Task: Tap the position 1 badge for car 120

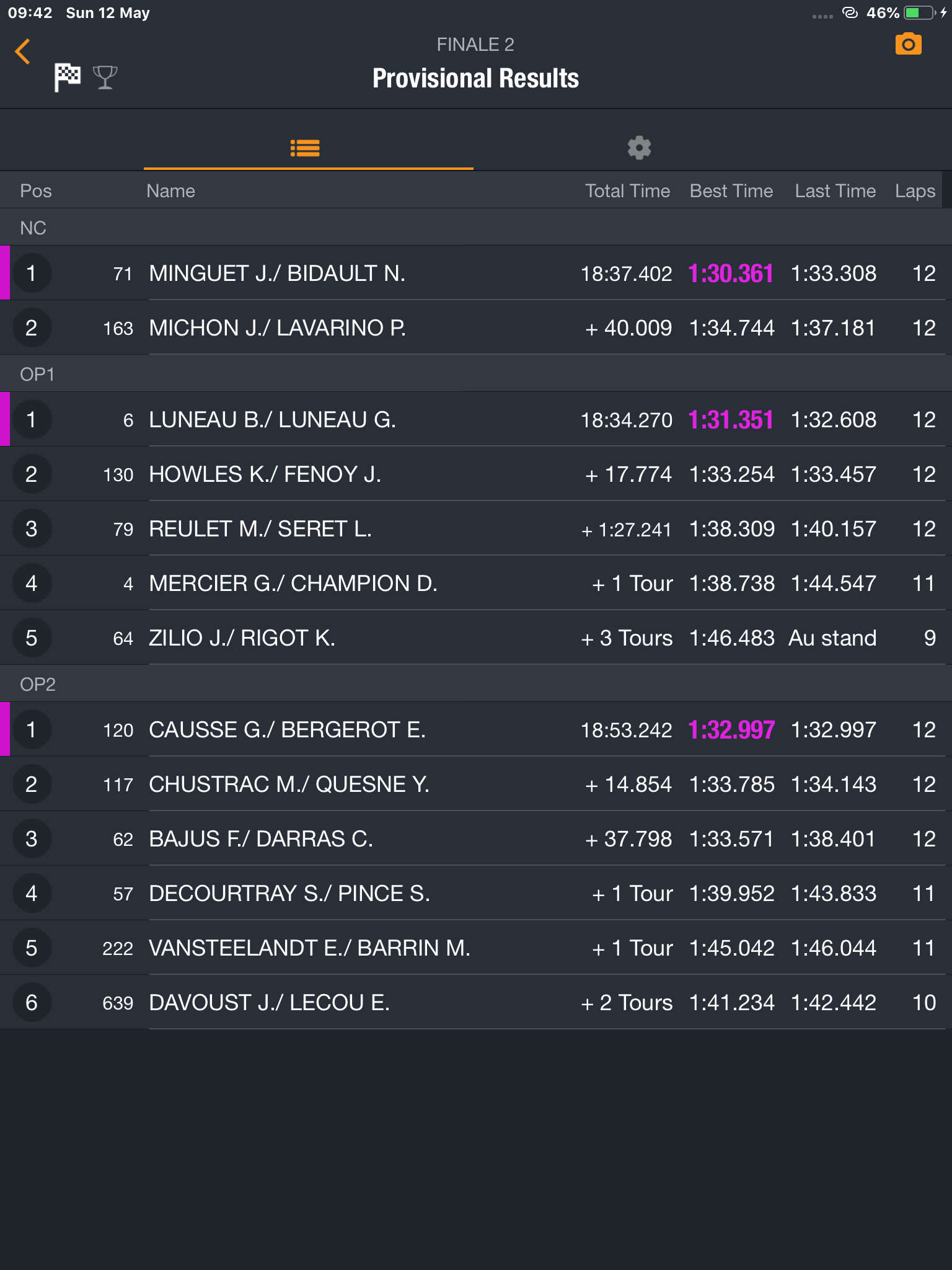Action: 31,729
